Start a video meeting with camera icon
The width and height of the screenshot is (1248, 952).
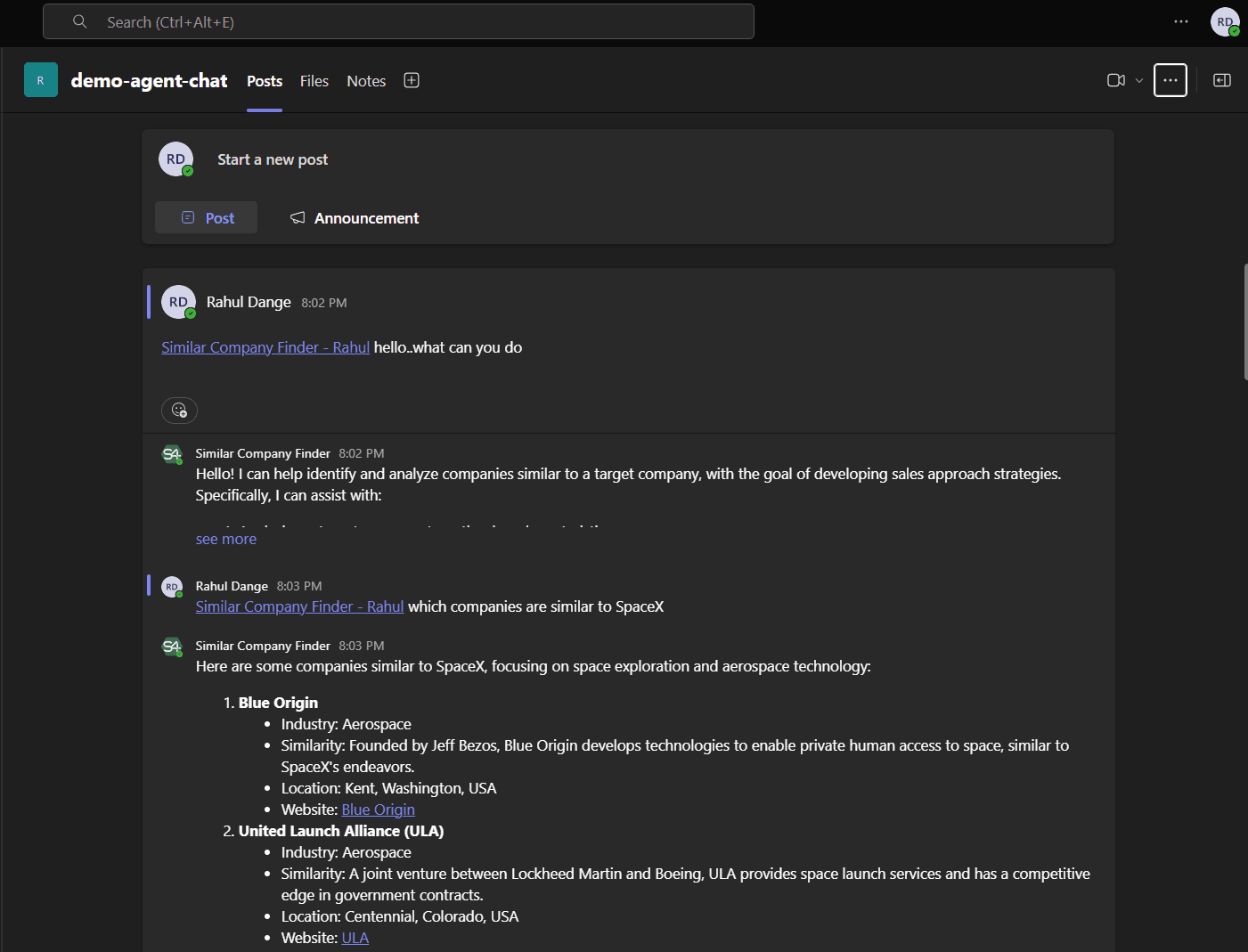point(1115,80)
